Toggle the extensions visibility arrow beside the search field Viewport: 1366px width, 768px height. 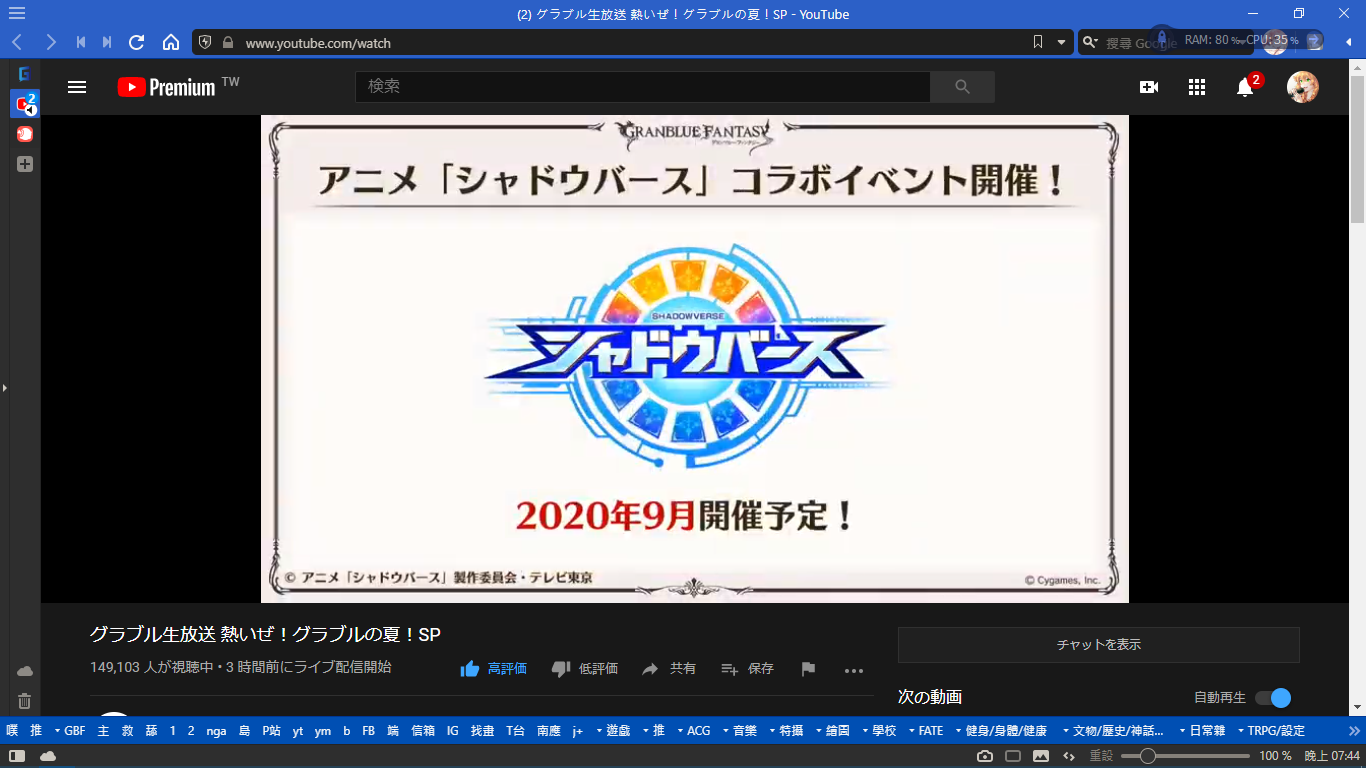point(1348,42)
